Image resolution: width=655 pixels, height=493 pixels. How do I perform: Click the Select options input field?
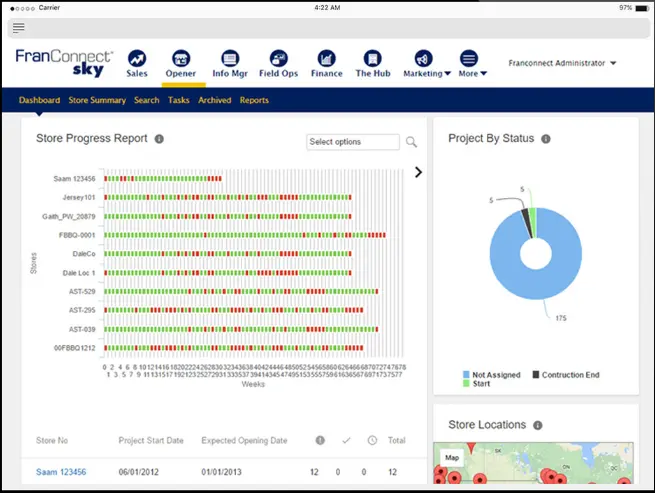pyautogui.click(x=352, y=142)
